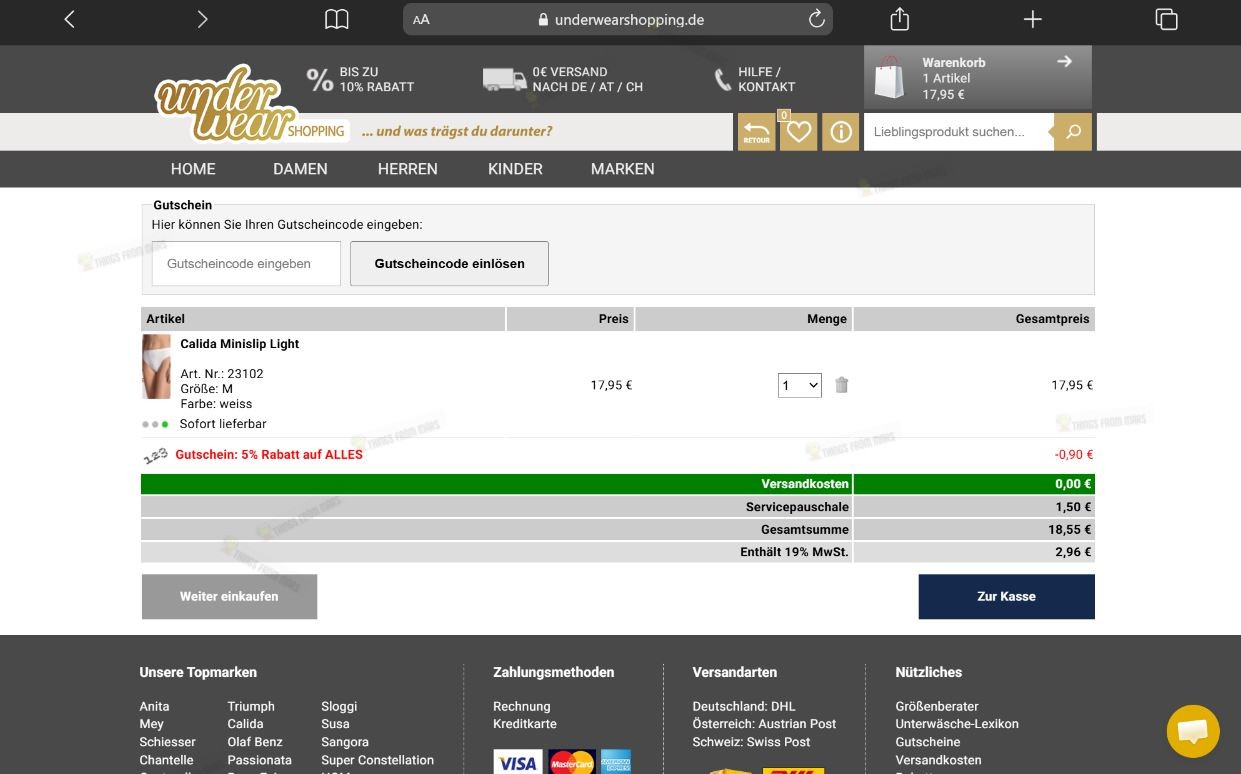1241x774 pixels.
Task: Click the search magnifier button
Action: click(x=1073, y=132)
